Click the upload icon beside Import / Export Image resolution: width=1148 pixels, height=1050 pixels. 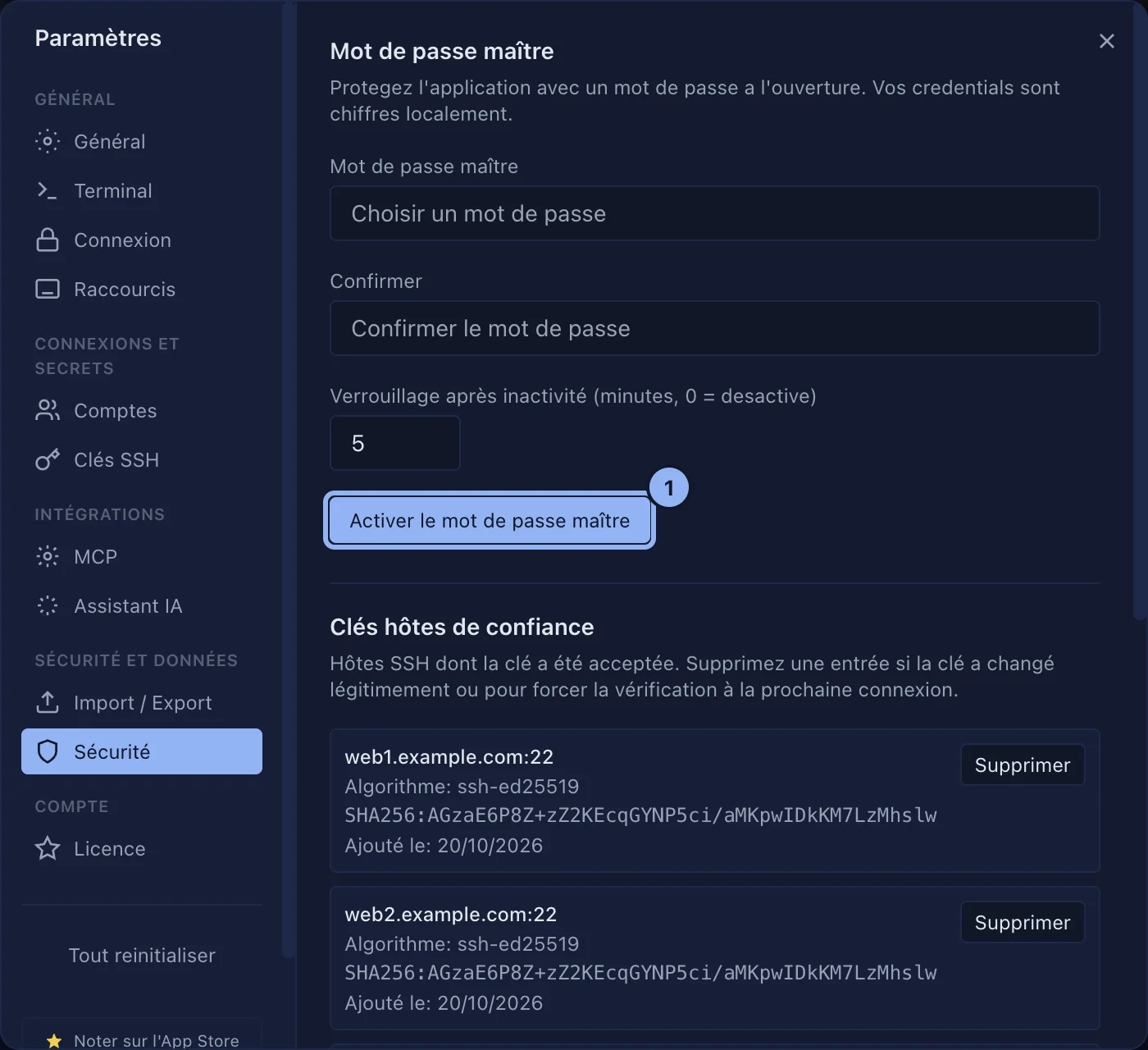click(48, 703)
